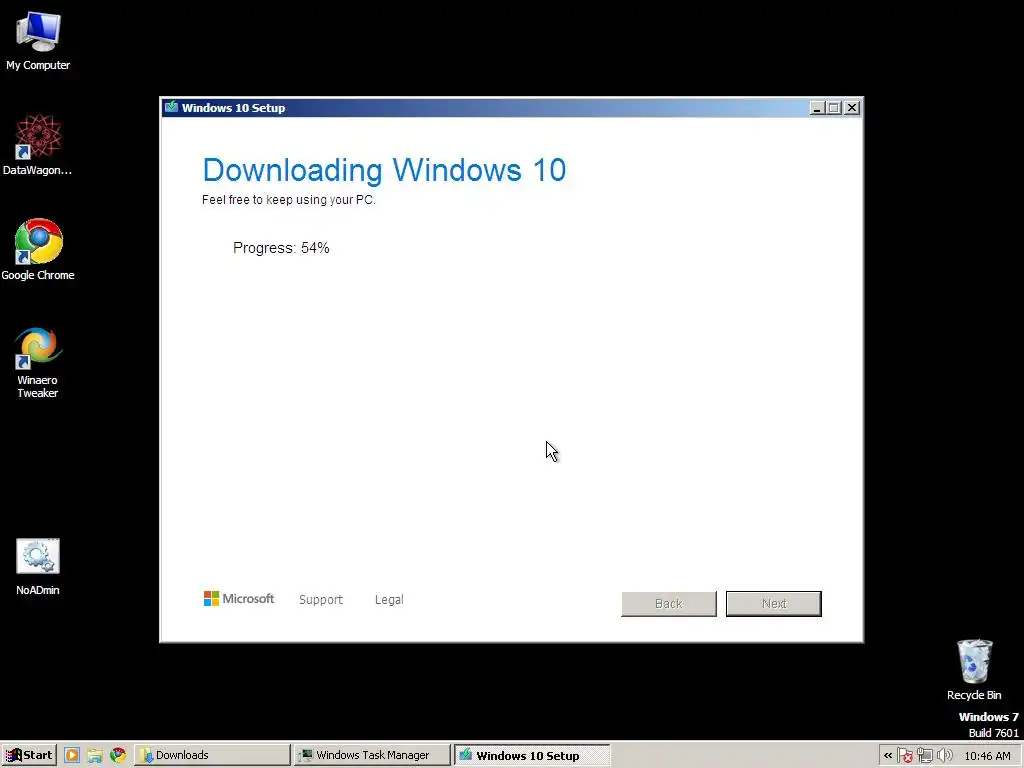This screenshot has width=1024, height=768.
Task: Switch to the Downloads taskbar window
Action: (212, 755)
